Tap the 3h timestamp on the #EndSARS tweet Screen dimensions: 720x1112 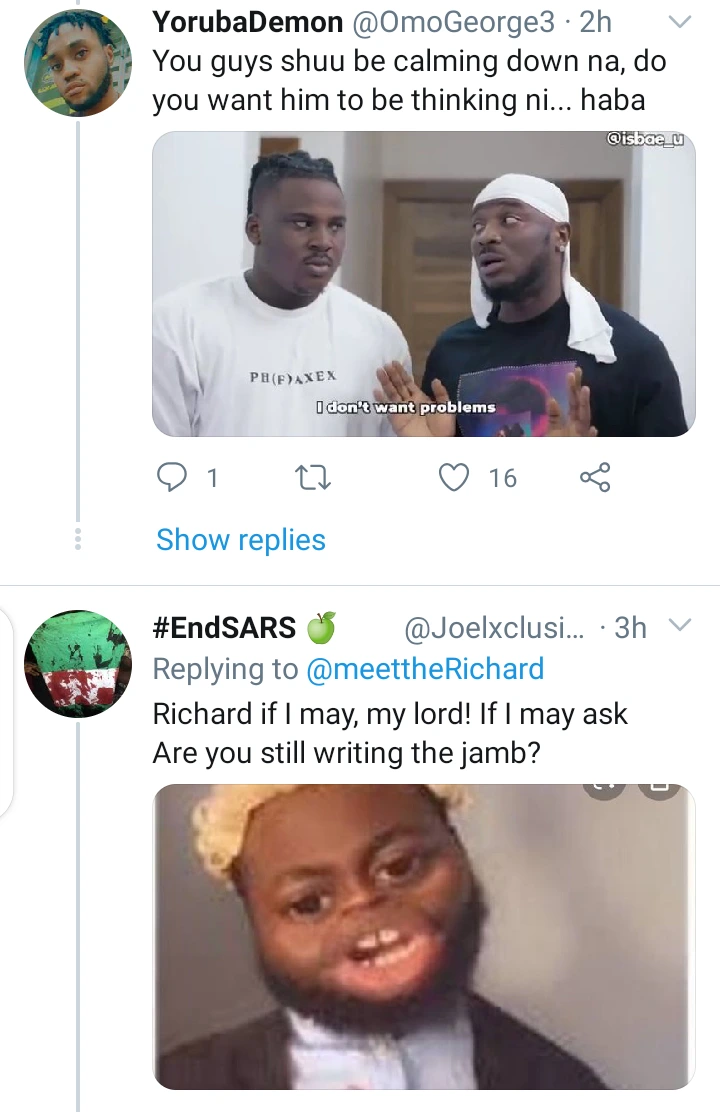pyautogui.click(x=630, y=628)
